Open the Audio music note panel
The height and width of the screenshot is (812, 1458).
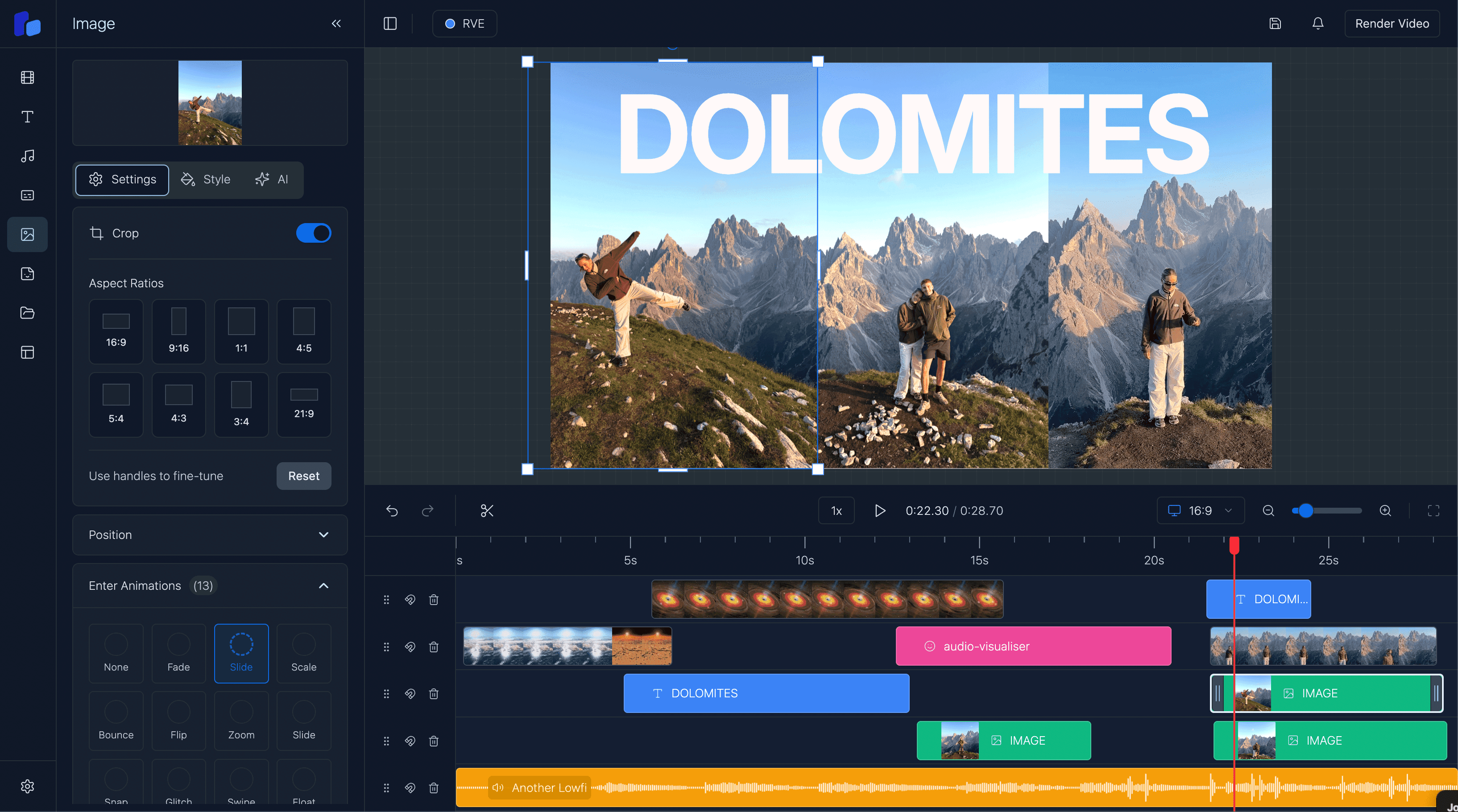tap(27, 156)
